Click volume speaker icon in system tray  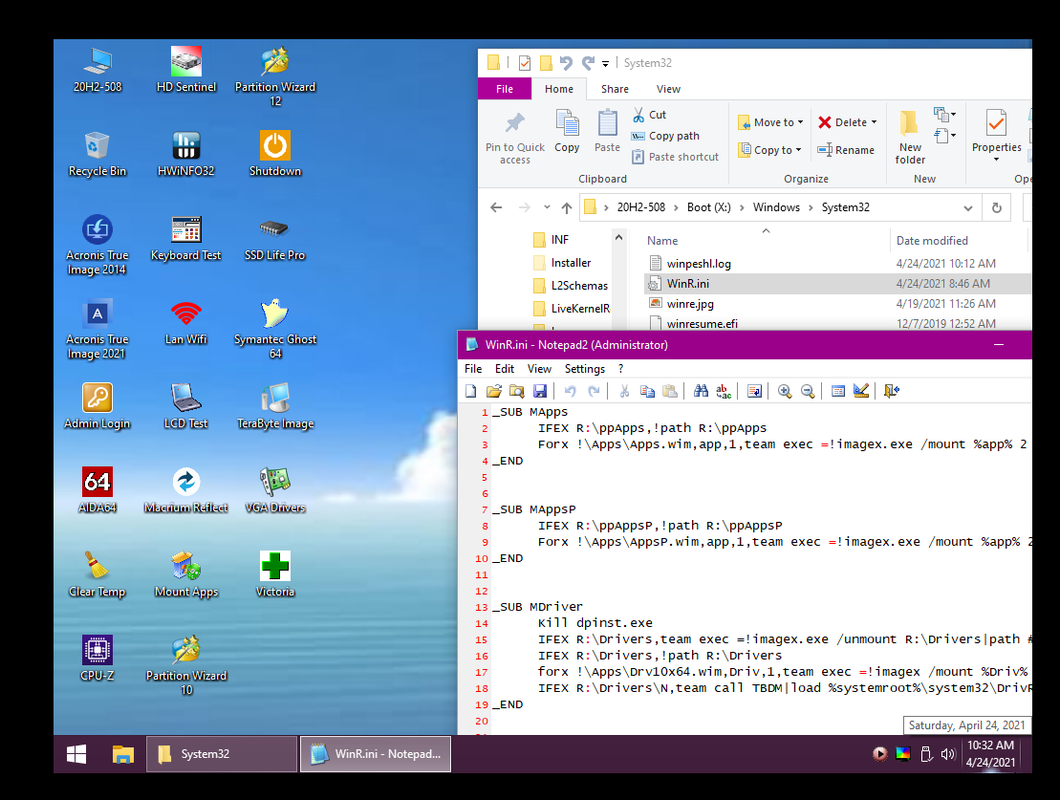[x=948, y=754]
